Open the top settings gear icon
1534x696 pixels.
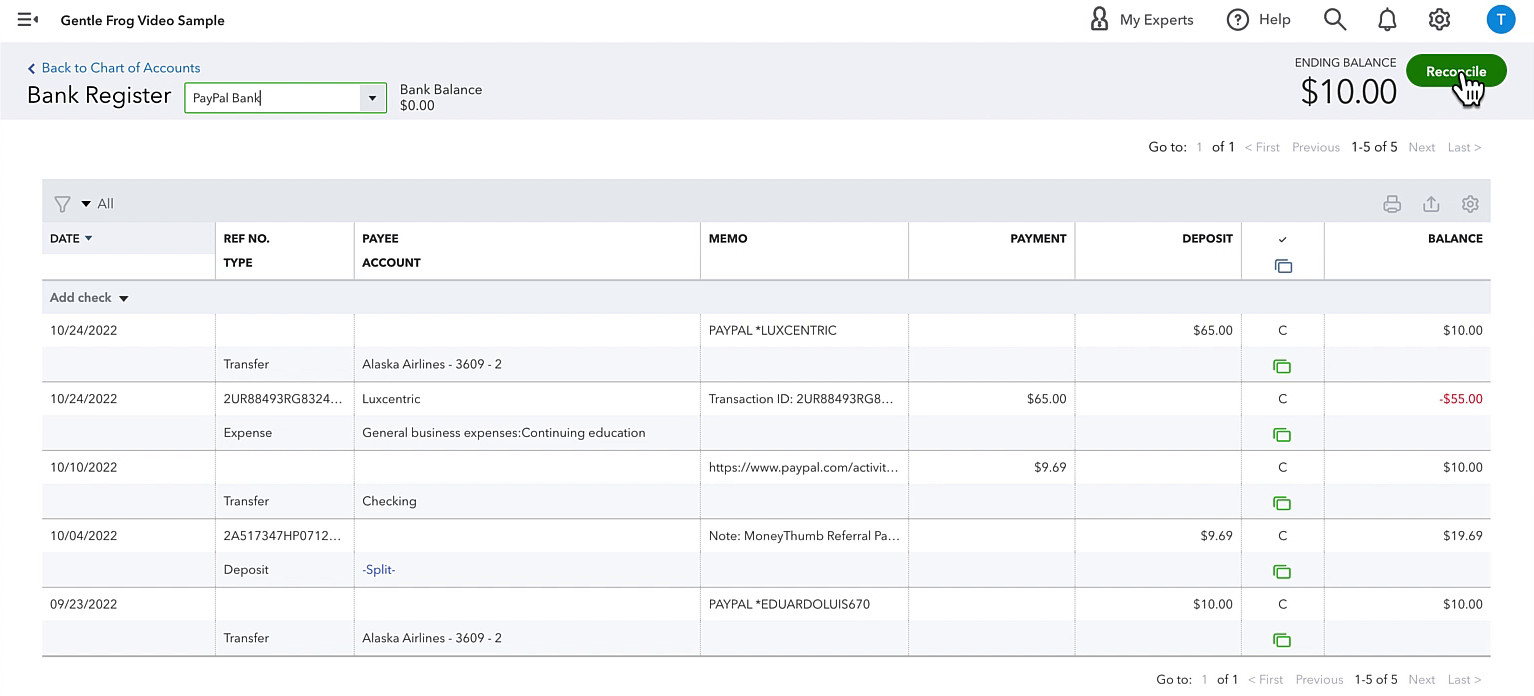point(1439,20)
